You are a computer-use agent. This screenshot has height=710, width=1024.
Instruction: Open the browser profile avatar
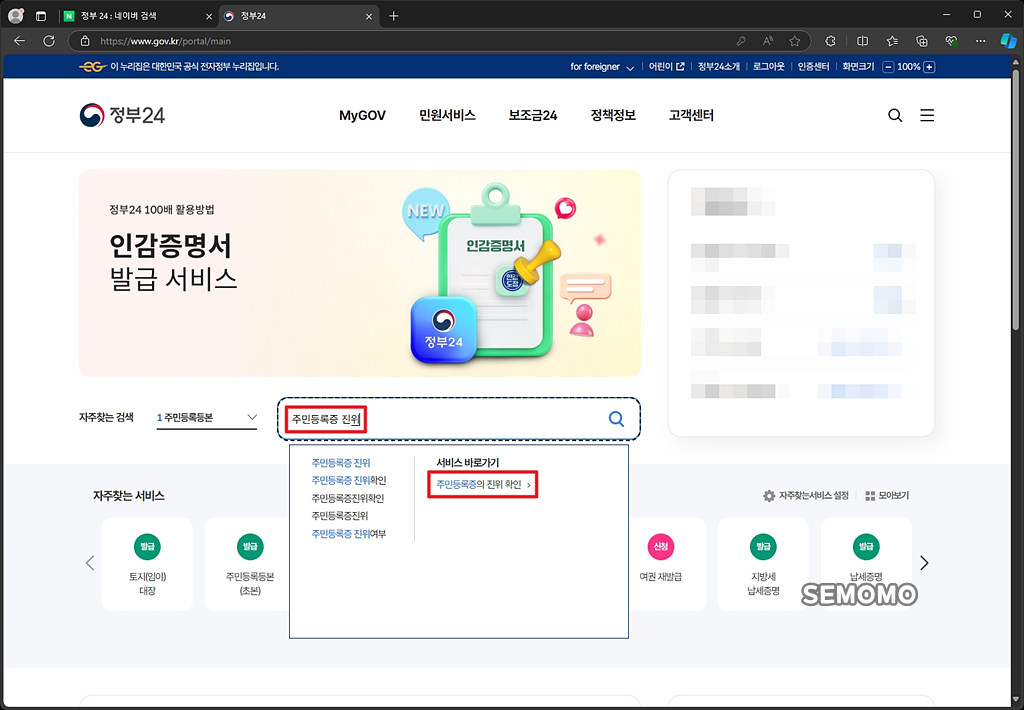16,16
